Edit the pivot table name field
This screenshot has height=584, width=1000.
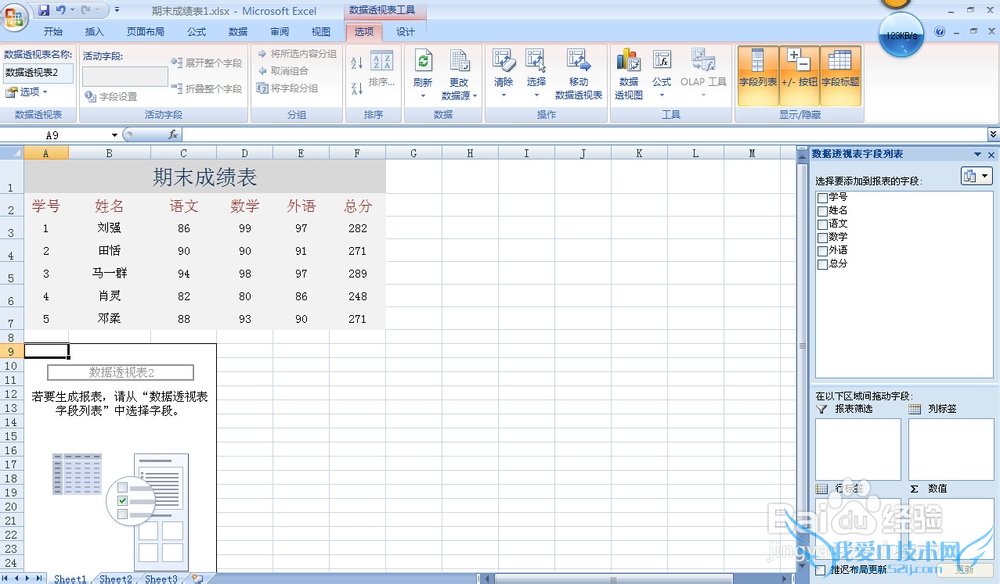tap(38, 73)
